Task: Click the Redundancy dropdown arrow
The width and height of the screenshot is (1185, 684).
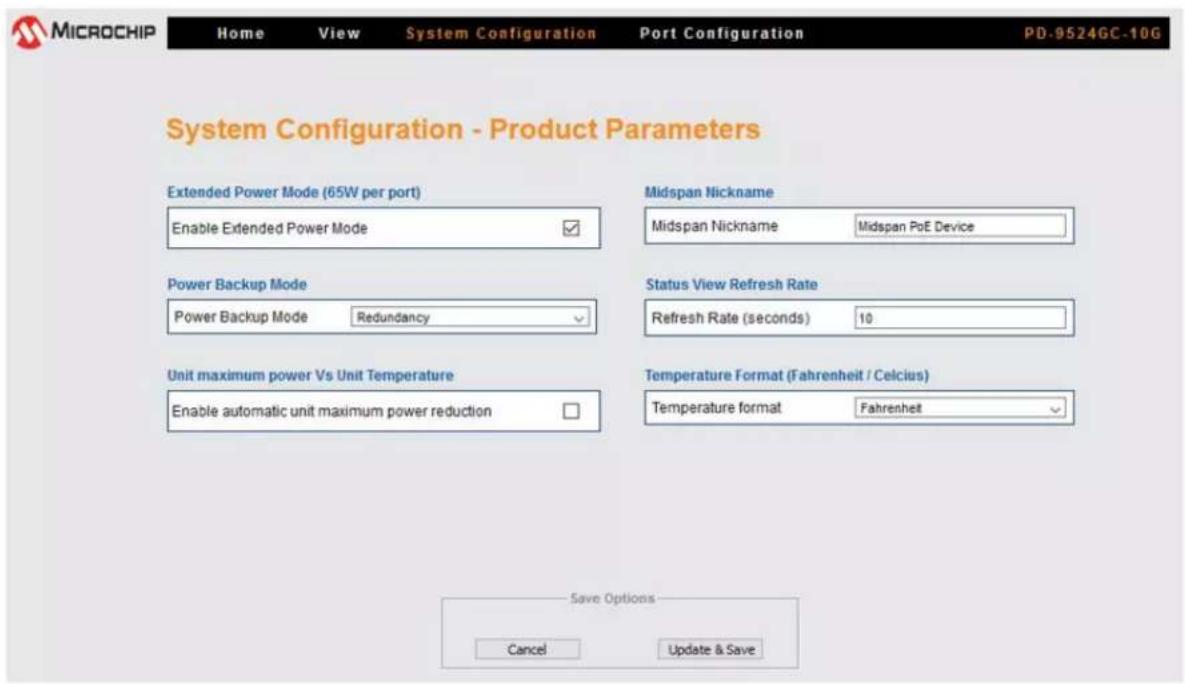Action: [579, 318]
